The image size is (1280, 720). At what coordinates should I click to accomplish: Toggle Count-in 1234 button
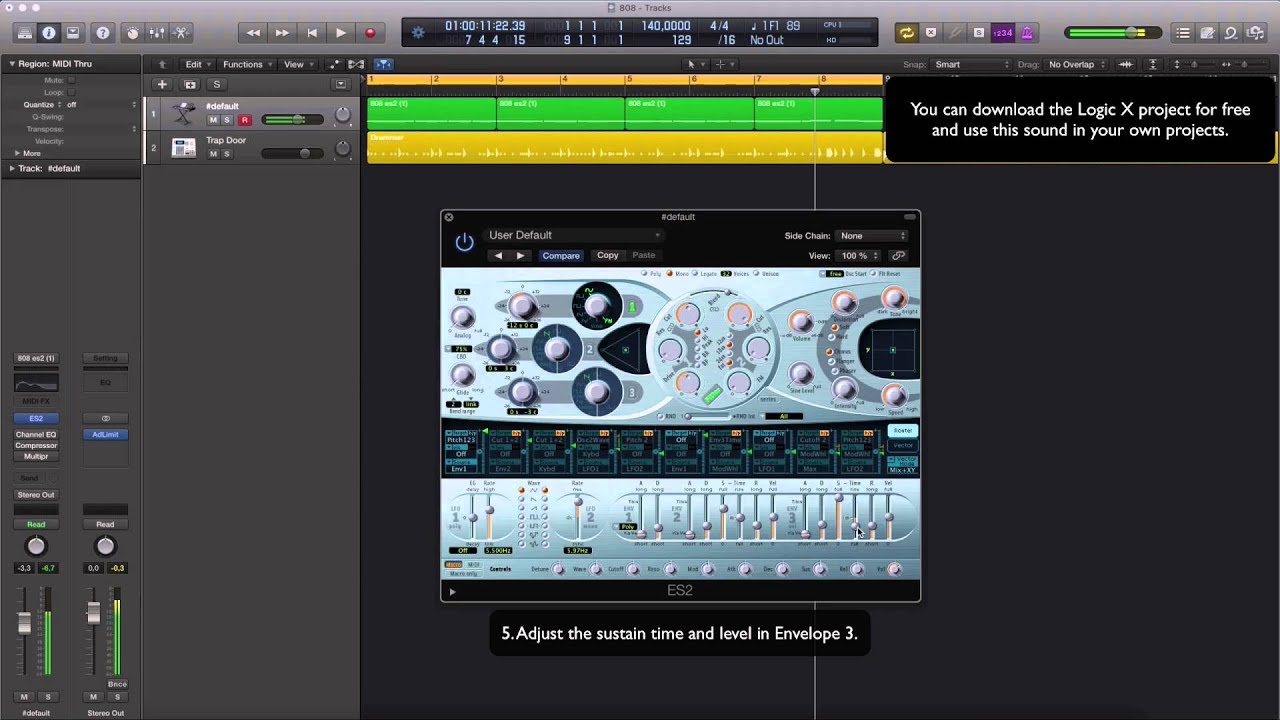click(x=1001, y=33)
